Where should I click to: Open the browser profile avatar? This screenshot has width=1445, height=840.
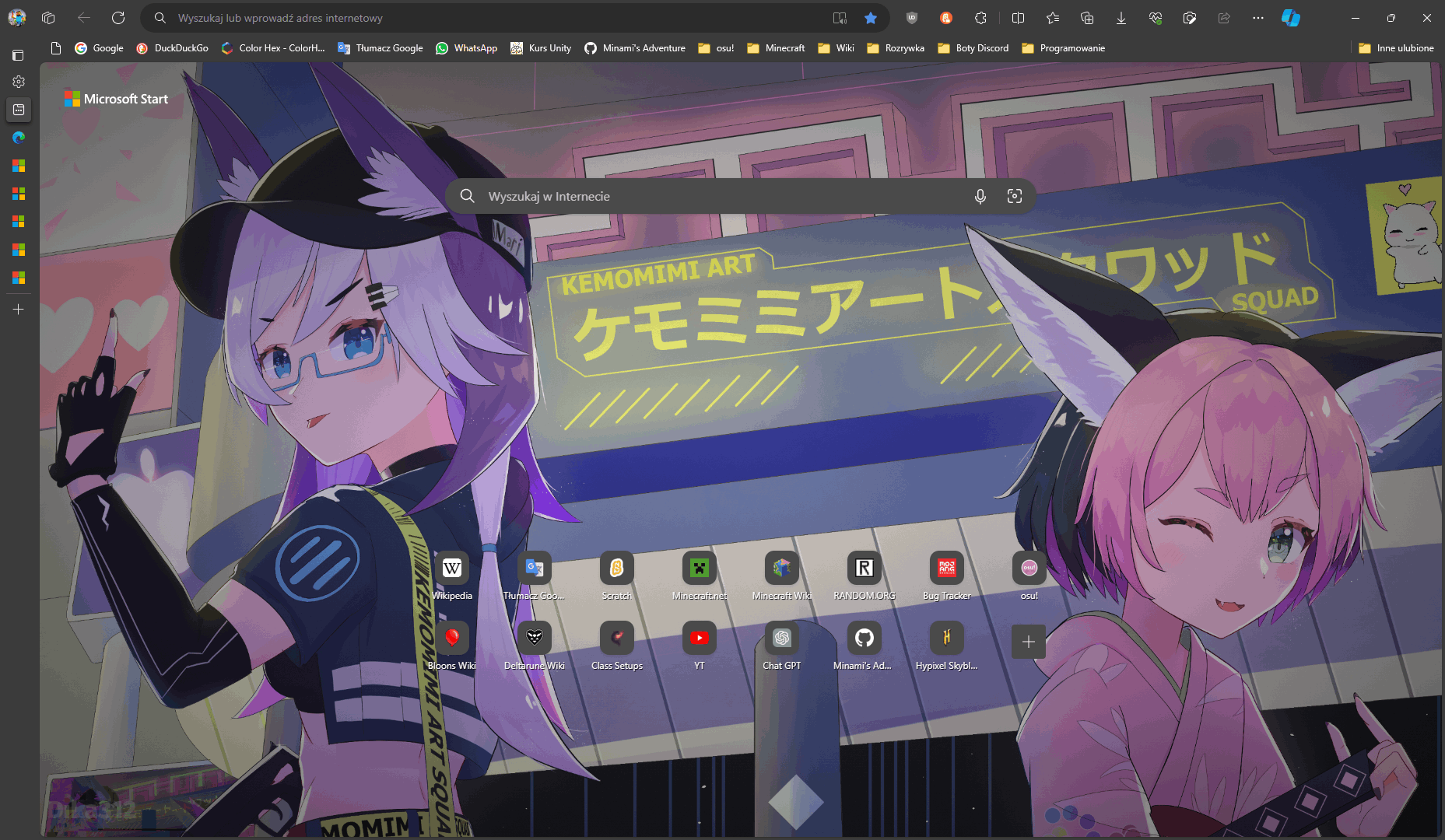17,17
